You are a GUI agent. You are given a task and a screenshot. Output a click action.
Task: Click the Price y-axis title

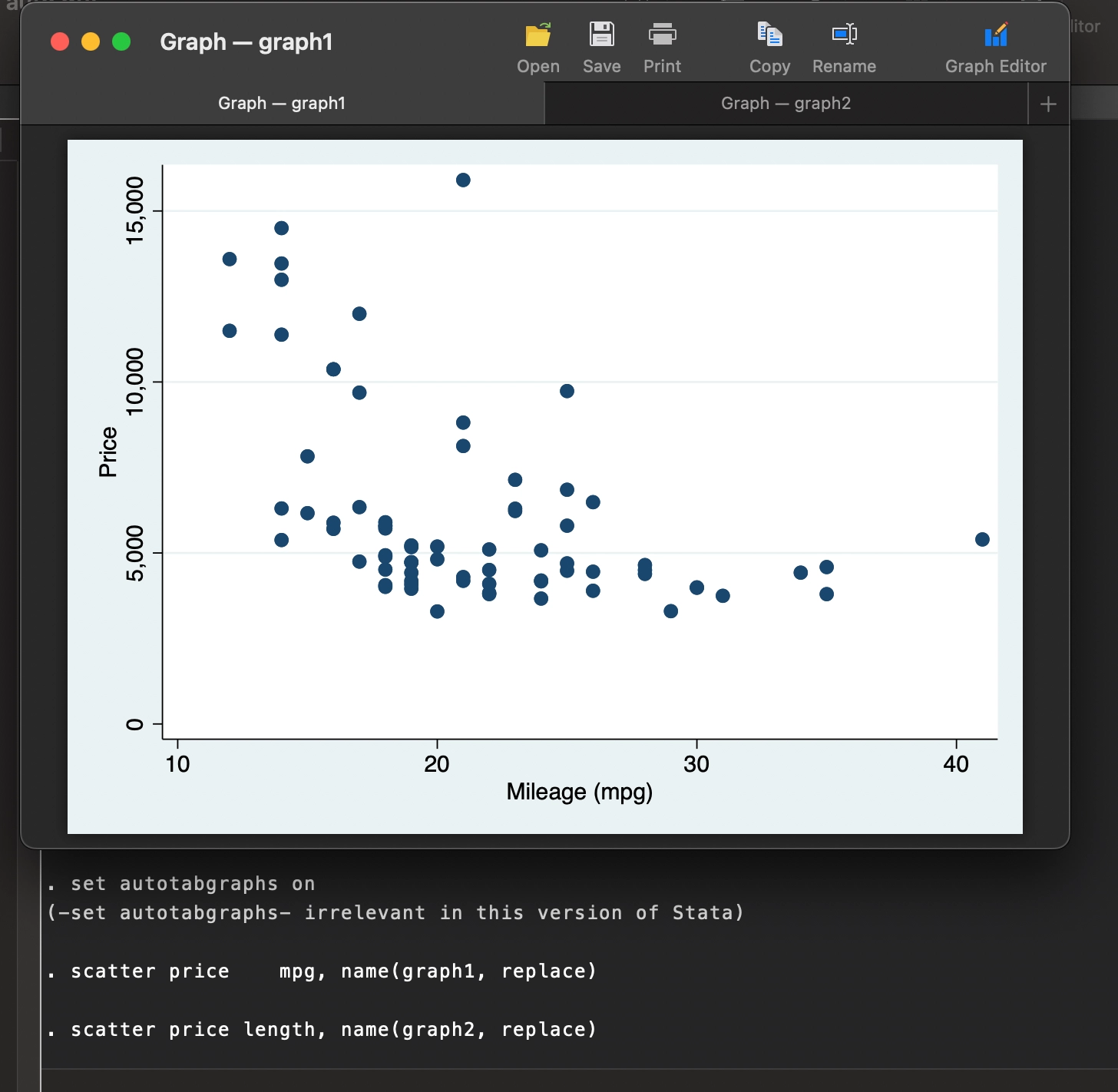(x=108, y=452)
